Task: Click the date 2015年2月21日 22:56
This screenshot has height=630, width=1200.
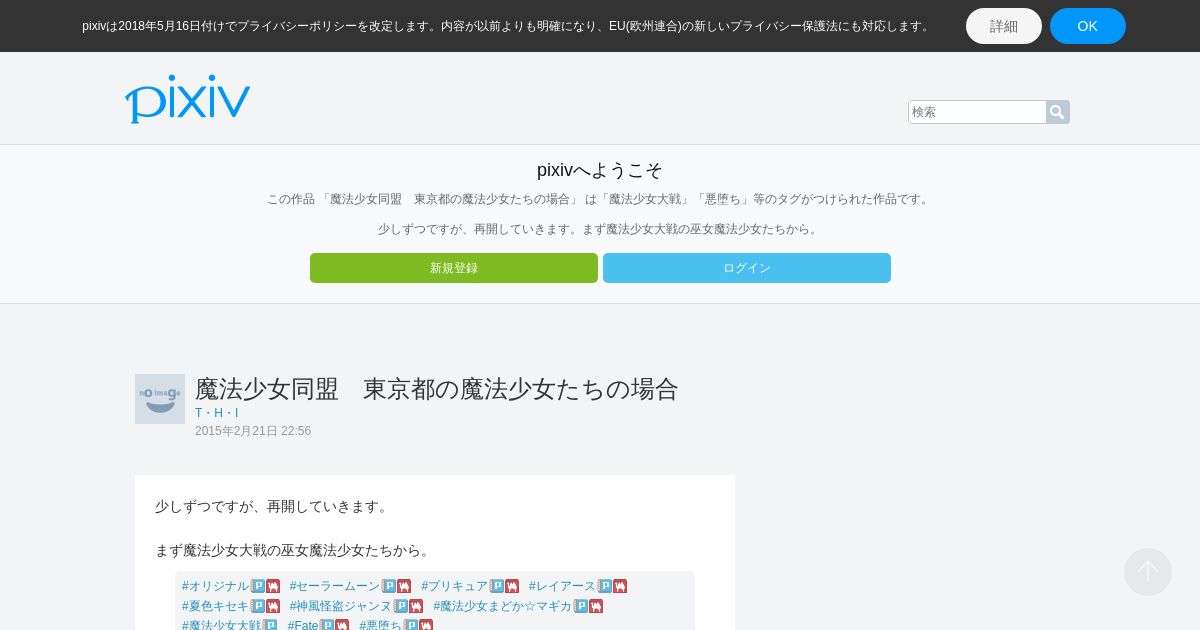Action: point(253,431)
